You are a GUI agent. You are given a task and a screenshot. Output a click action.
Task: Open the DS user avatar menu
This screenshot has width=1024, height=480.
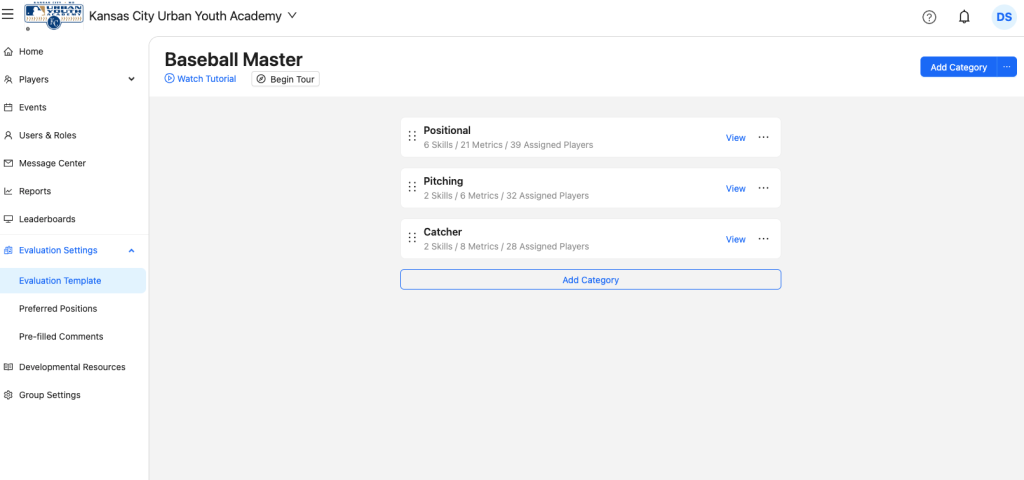click(x=1002, y=17)
